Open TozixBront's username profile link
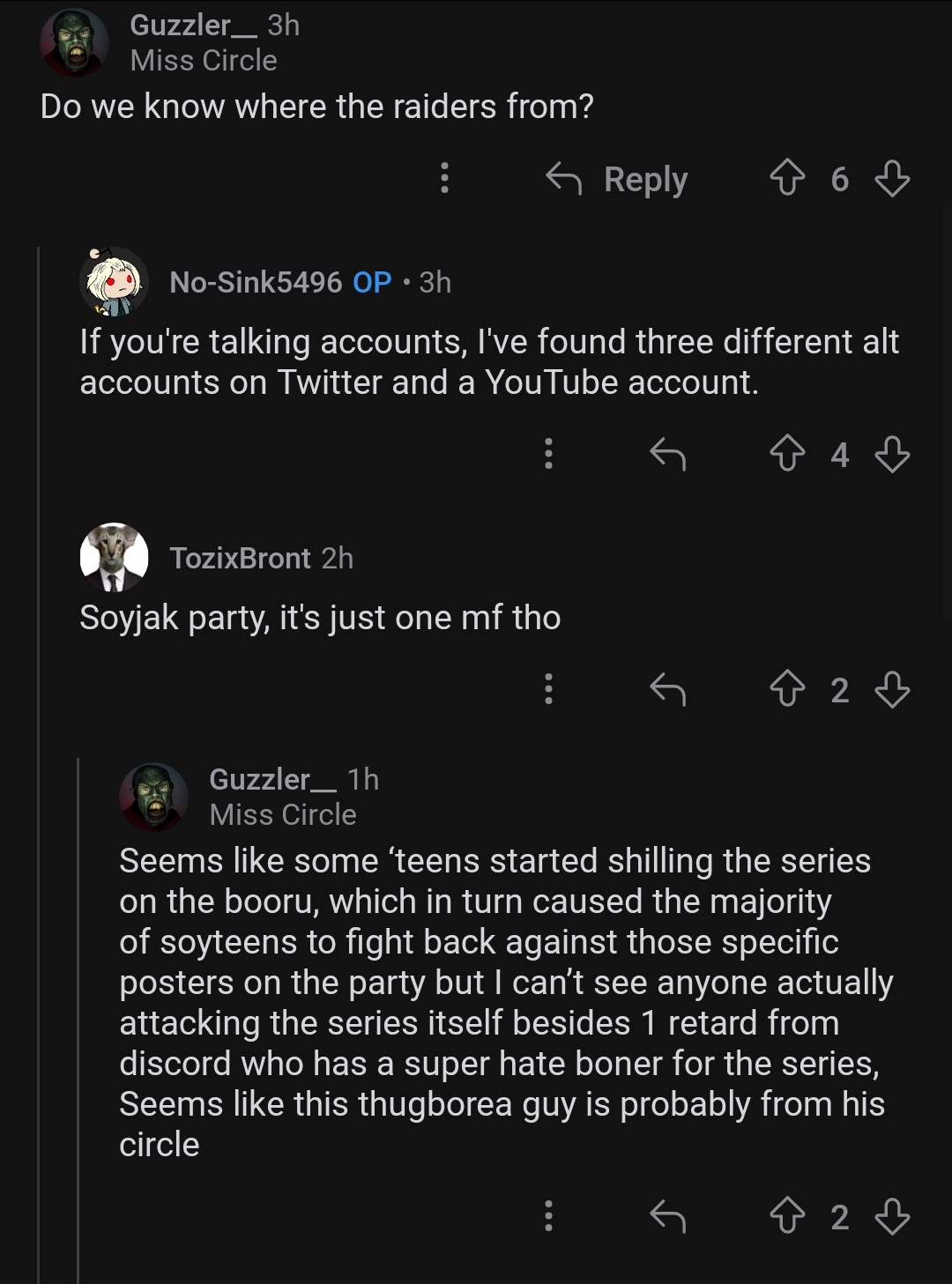Screen dimensions: 952x1284 [x=240, y=558]
